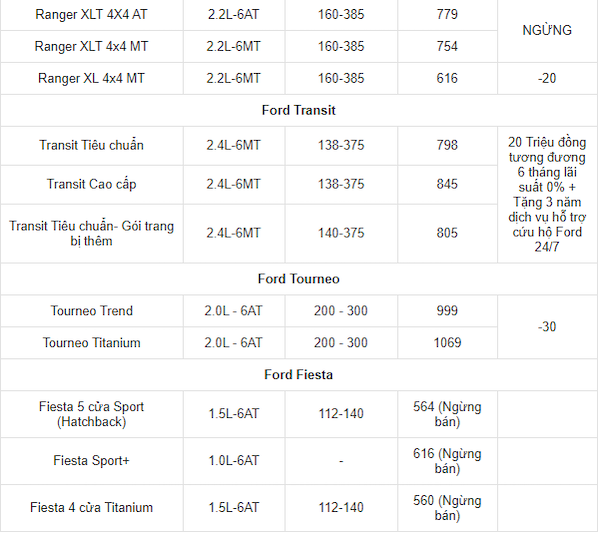Select the Tourneo Trend model cell
600x534 pixels.
pos(91,311)
